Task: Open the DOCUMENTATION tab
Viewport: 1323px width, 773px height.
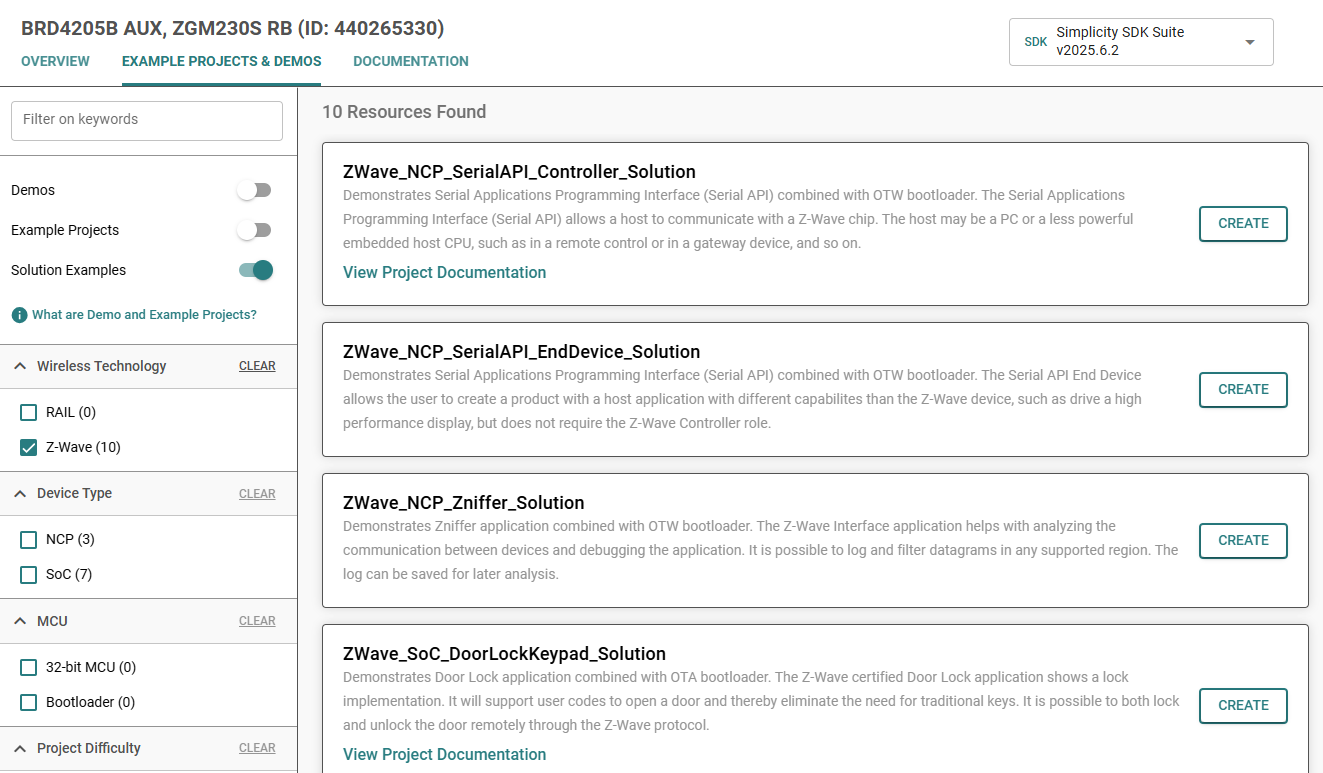Action: tap(410, 61)
